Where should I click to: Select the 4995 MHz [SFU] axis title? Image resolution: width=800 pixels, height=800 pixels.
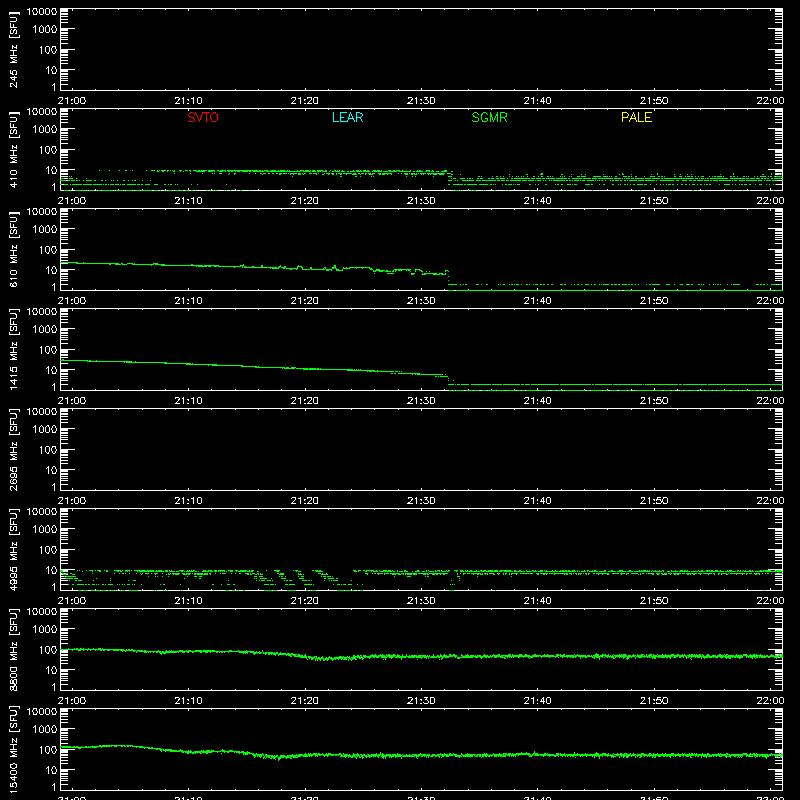click(14, 549)
